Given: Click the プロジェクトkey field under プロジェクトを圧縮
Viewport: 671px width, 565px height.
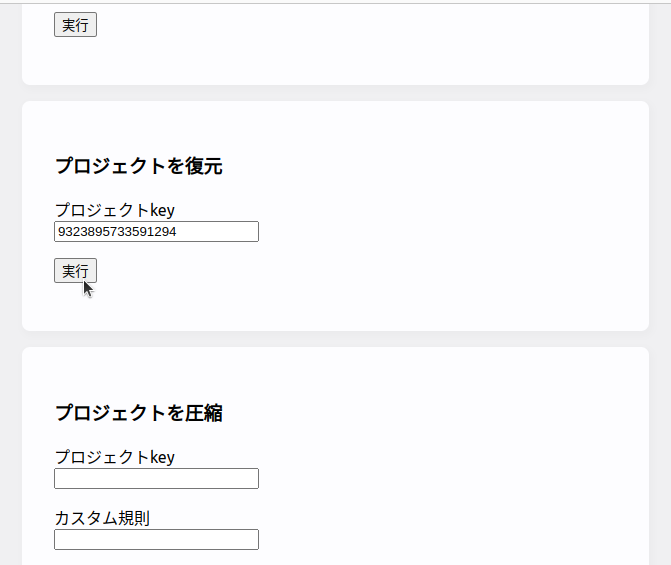Looking at the screenshot, I should (x=156, y=478).
